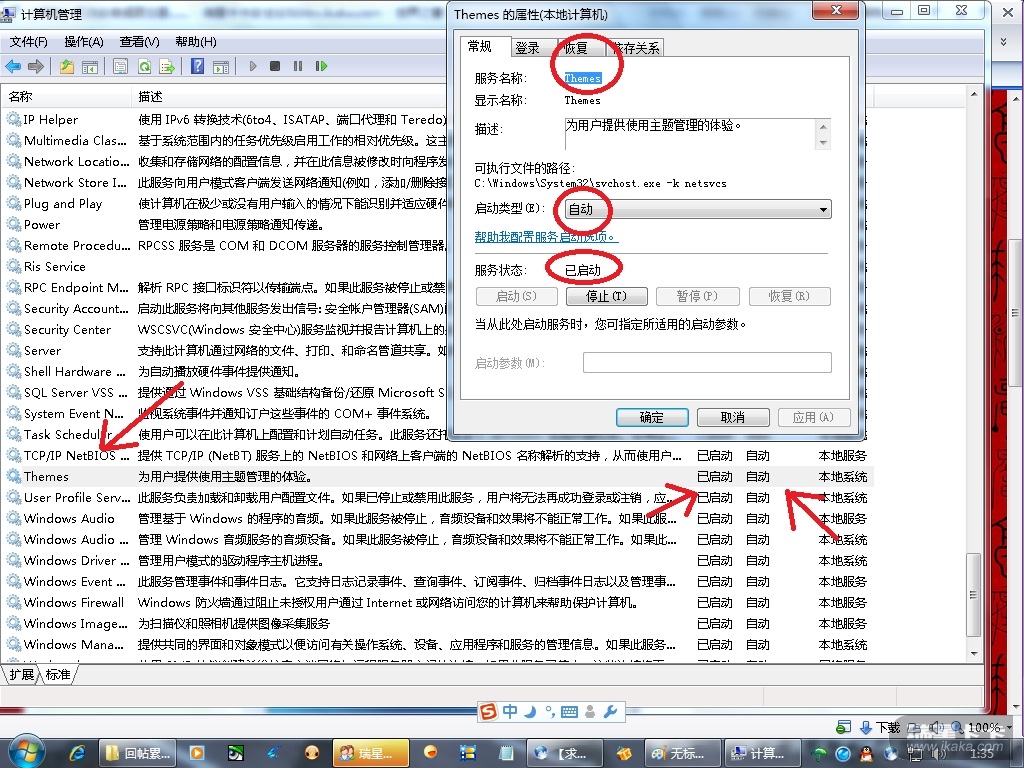Open the Sogou soft keyboard icon
The width and height of the screenshot is (1024, 768).
(x=569, y=712)
